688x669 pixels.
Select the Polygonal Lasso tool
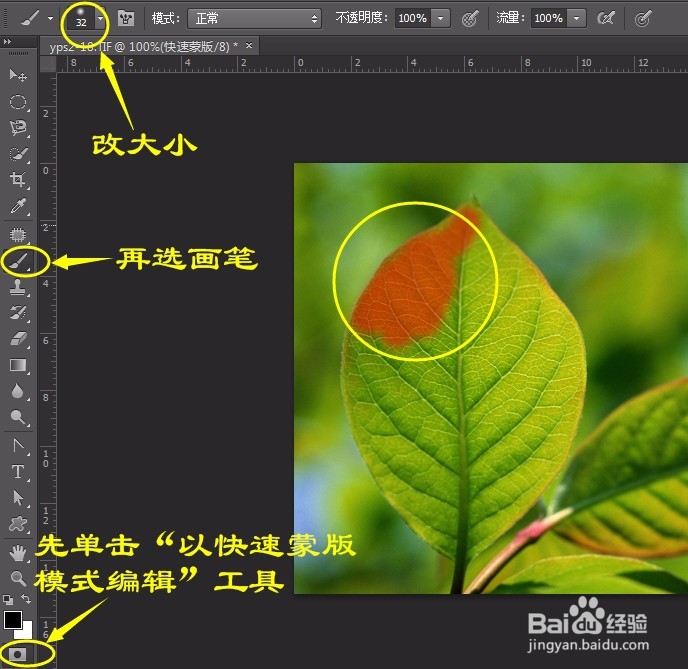[x=18, y=128]
